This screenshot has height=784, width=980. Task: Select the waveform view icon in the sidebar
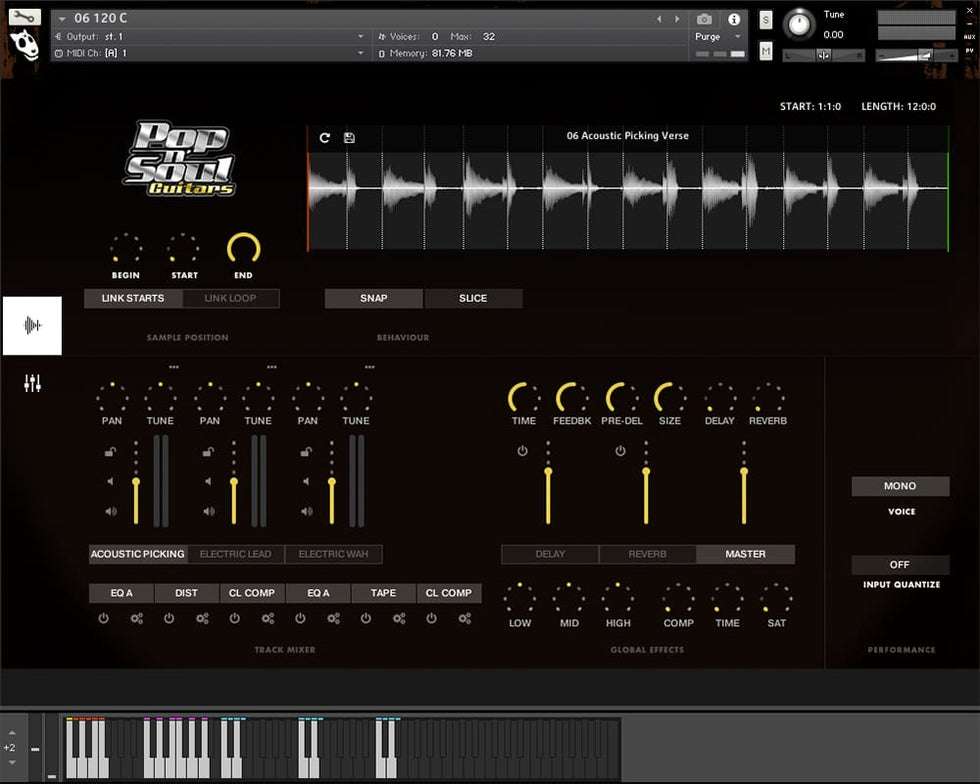pos(32,326)
